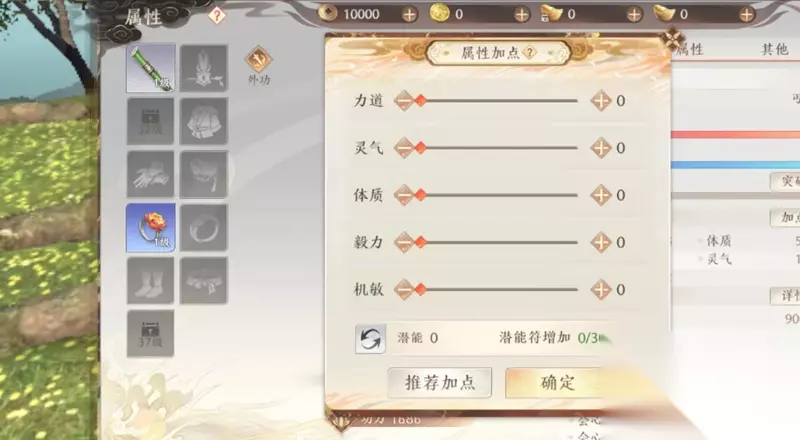Open the red flower ring equipment slot
The height and width of the screenshot is (440, 800).
coord(151,228)
